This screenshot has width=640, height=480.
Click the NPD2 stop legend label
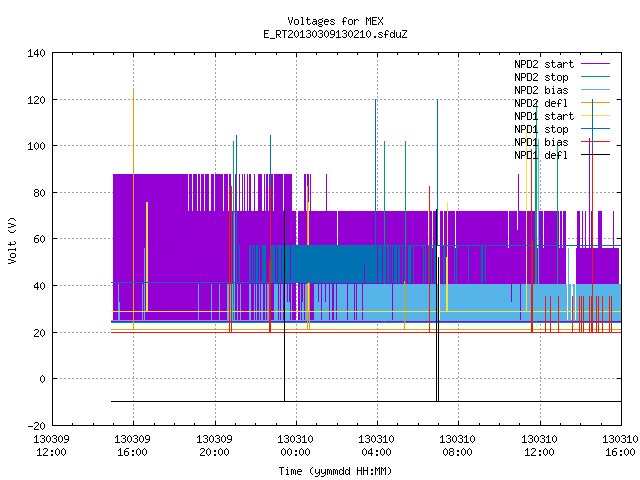coord(541,77)
